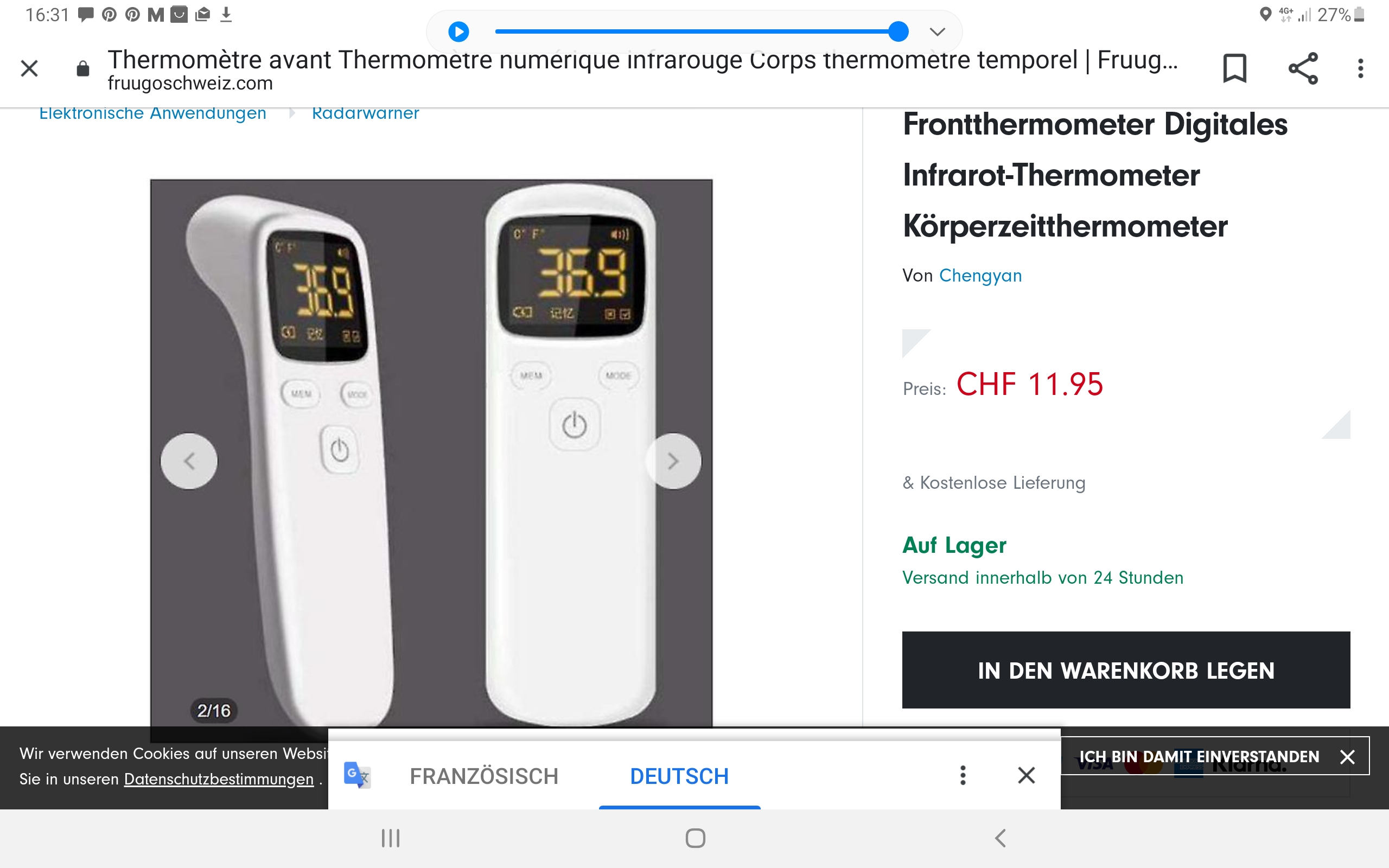The width and height of the screenshot is (1389, 868).
Task: Advance to the next product image
Action: click(x=673, y=461)
